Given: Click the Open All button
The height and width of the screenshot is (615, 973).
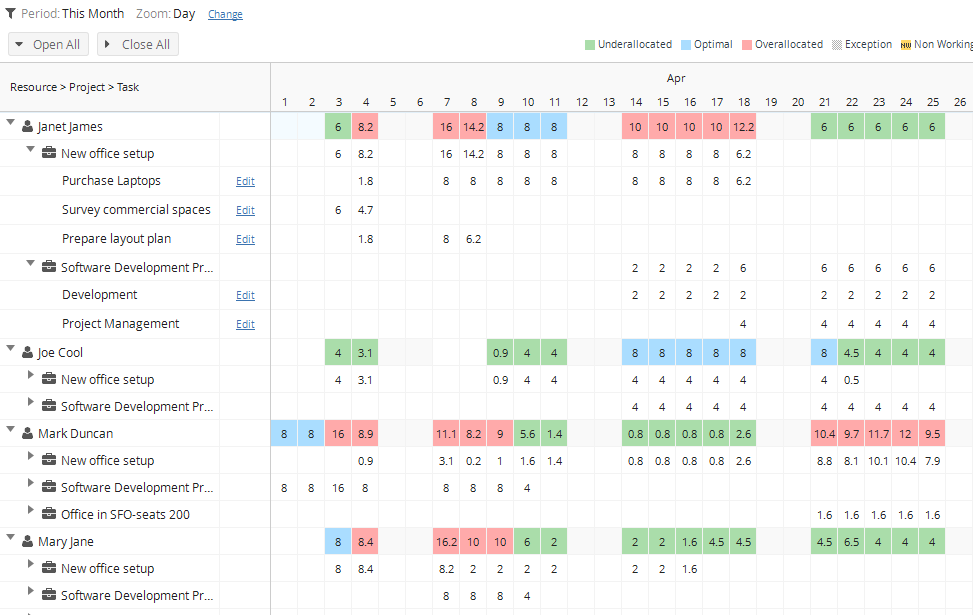Looking at the screenshot, I should pos(48,45).
